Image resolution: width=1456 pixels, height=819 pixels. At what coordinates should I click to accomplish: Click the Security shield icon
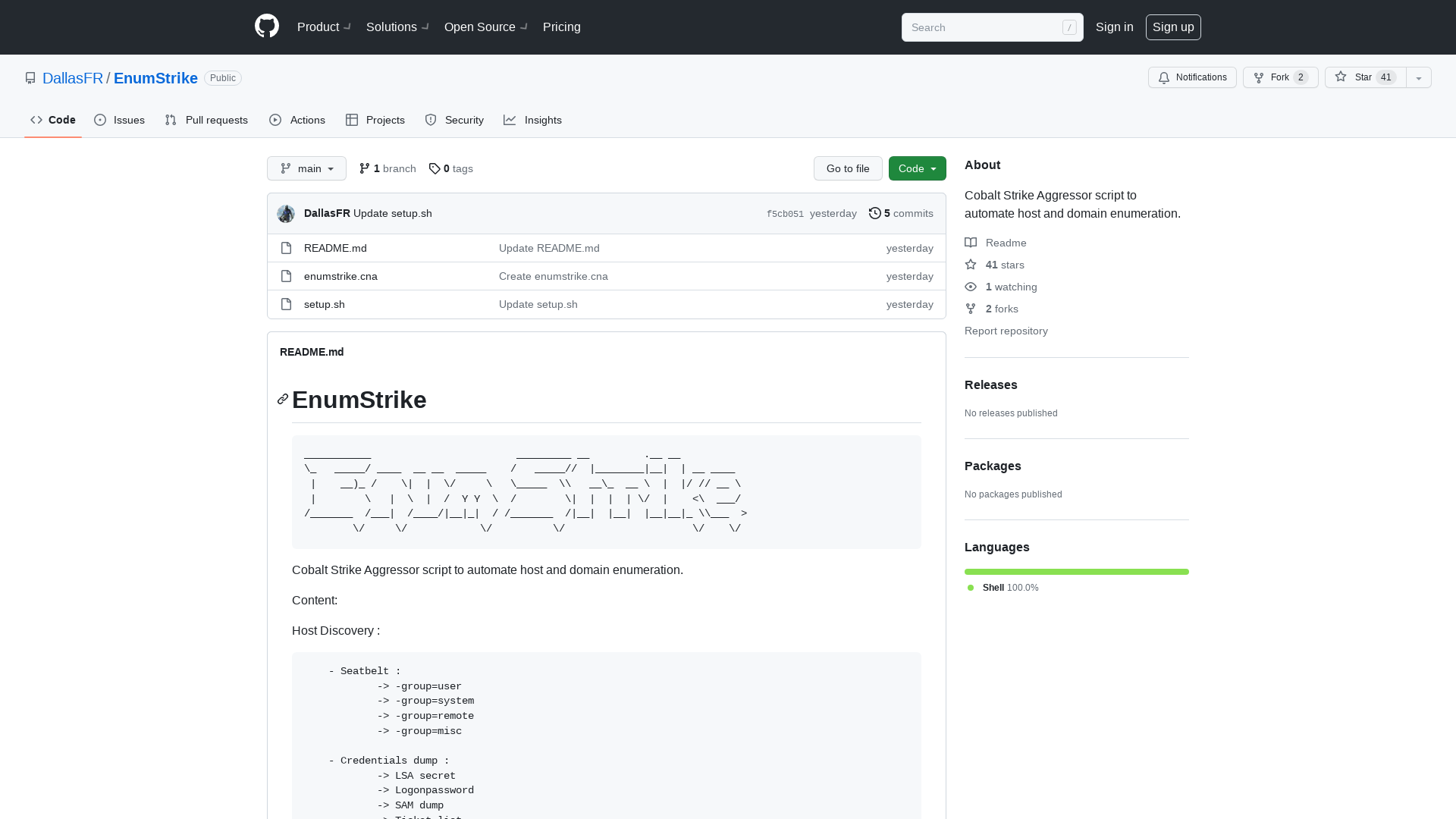(431, 120)
